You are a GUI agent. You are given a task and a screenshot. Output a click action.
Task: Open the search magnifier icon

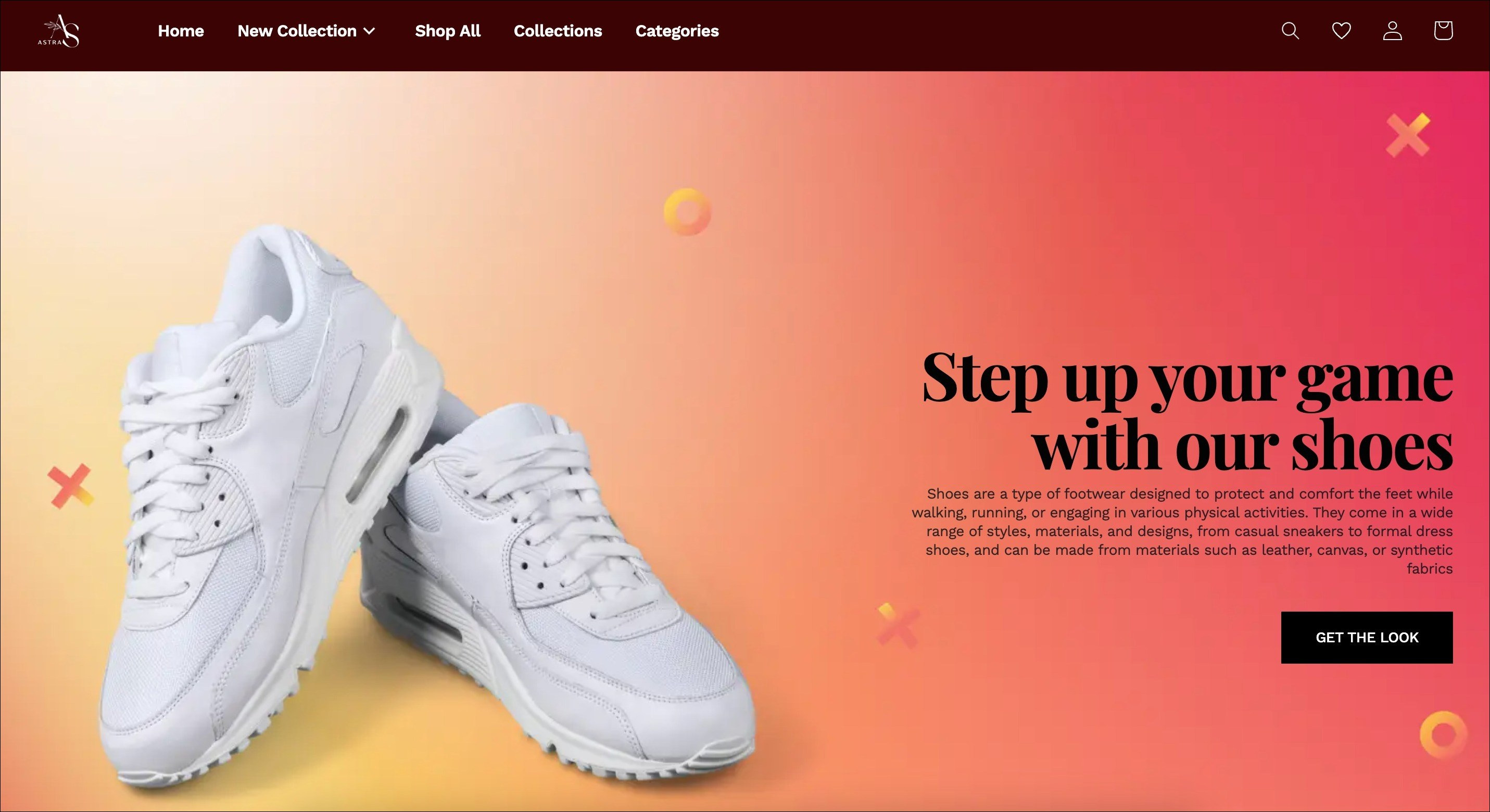(x=1290, y=31)
